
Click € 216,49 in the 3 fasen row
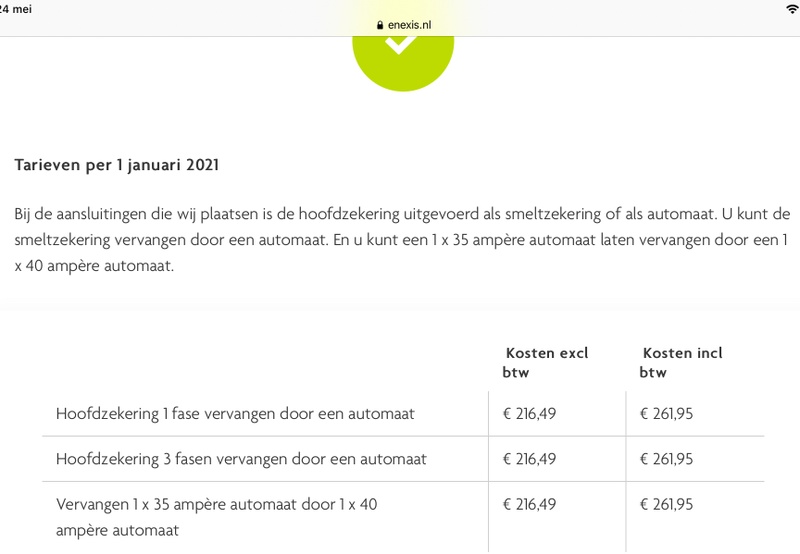[529, 459]
